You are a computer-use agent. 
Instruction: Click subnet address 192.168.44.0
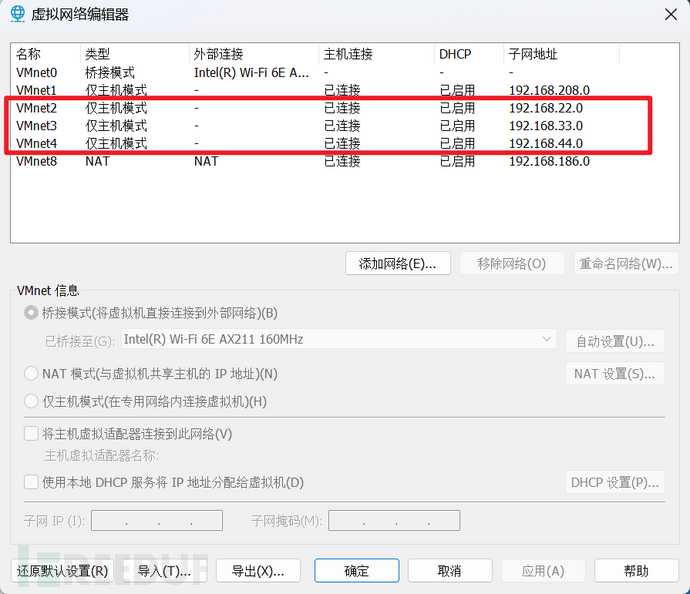(546, 143)
